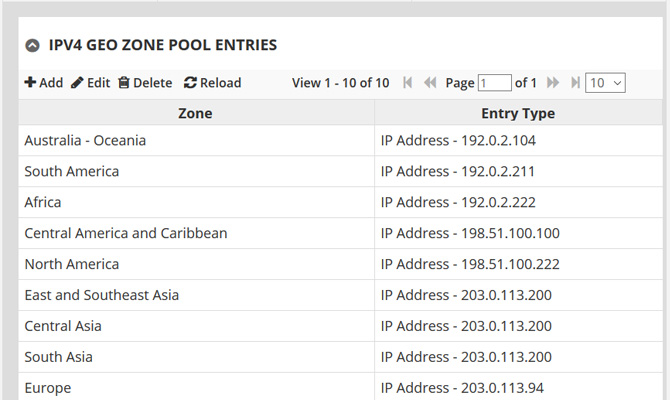
Task: Click the Reload refresh icon
Action: (190, 83)
